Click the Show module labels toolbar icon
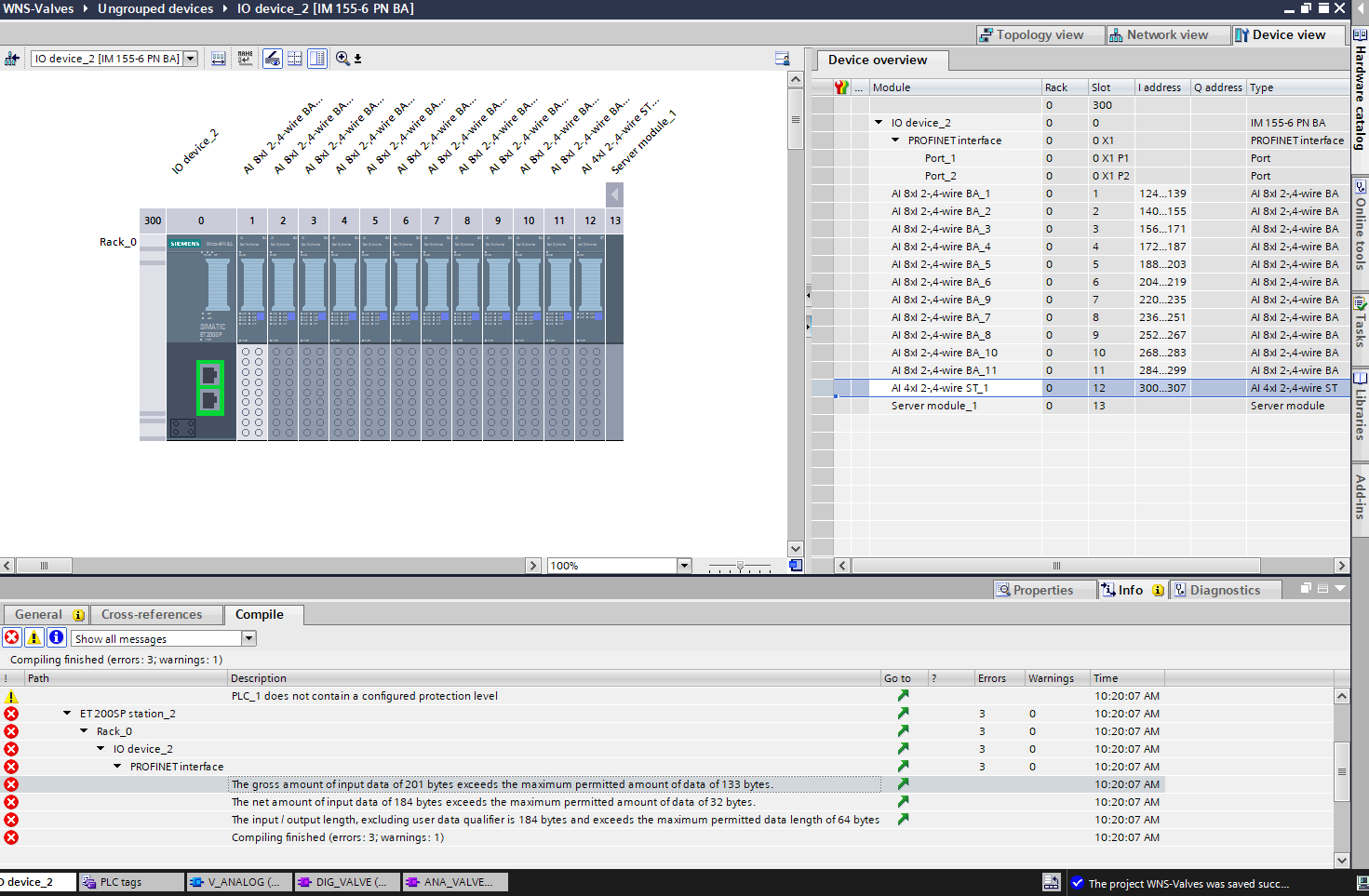This screenshot has height=896, width=1369. click(x=272, y=59)
